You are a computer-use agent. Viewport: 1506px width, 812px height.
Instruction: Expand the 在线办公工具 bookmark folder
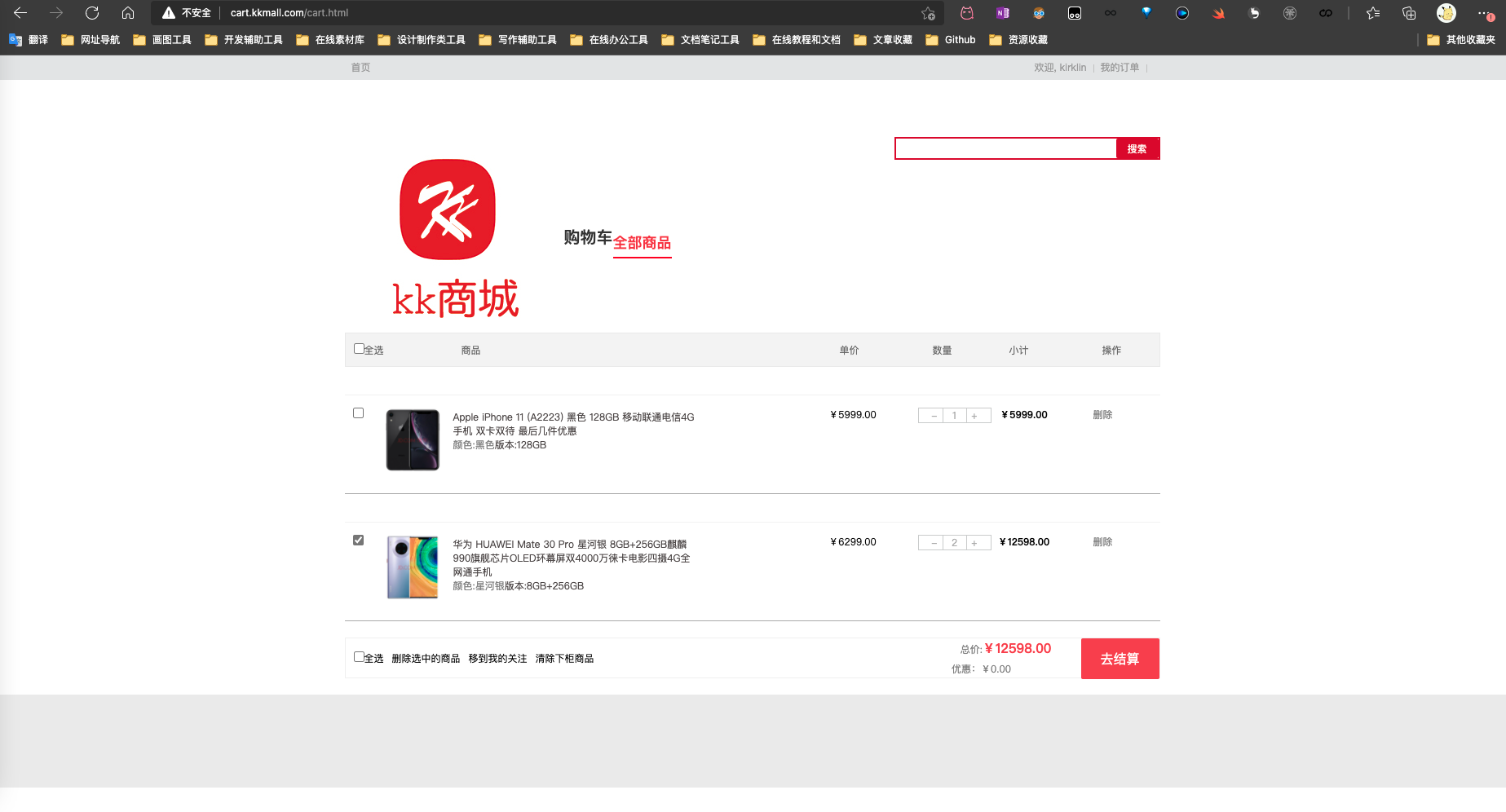[609, 40]
